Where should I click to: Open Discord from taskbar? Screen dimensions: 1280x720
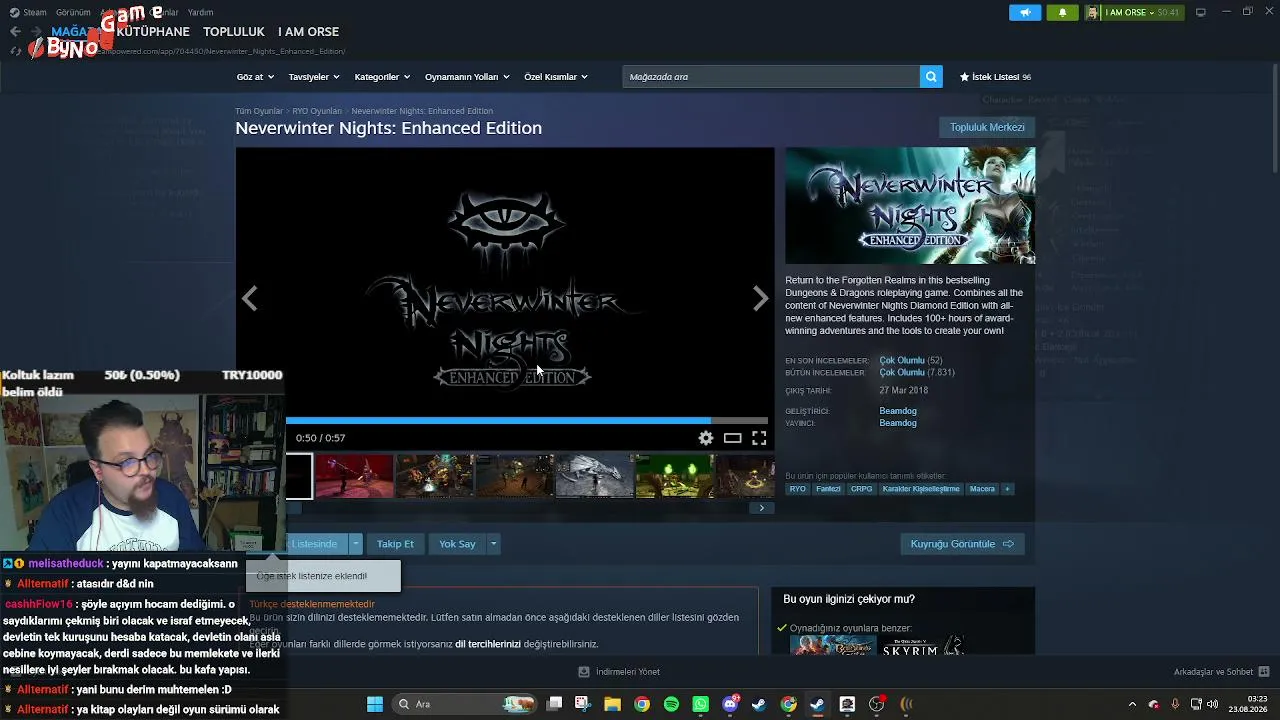(730, 704)
